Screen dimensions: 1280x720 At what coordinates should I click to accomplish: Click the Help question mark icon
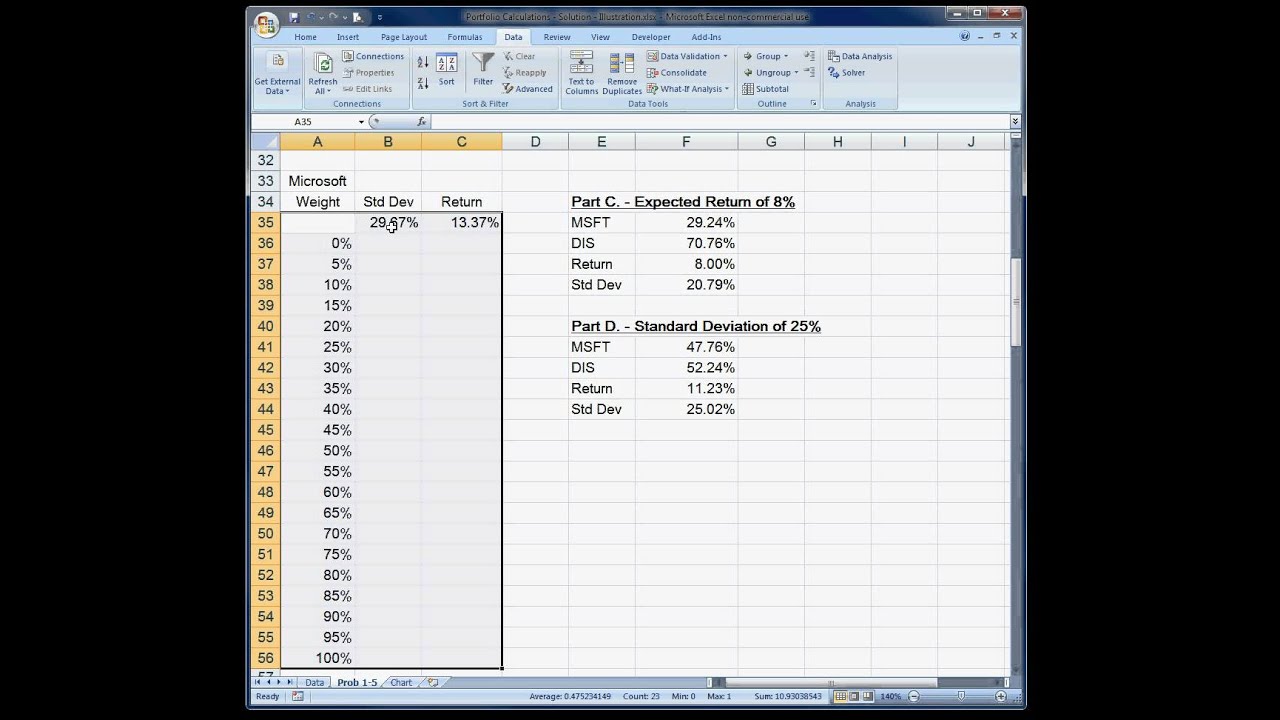click(x=965, y=36)
